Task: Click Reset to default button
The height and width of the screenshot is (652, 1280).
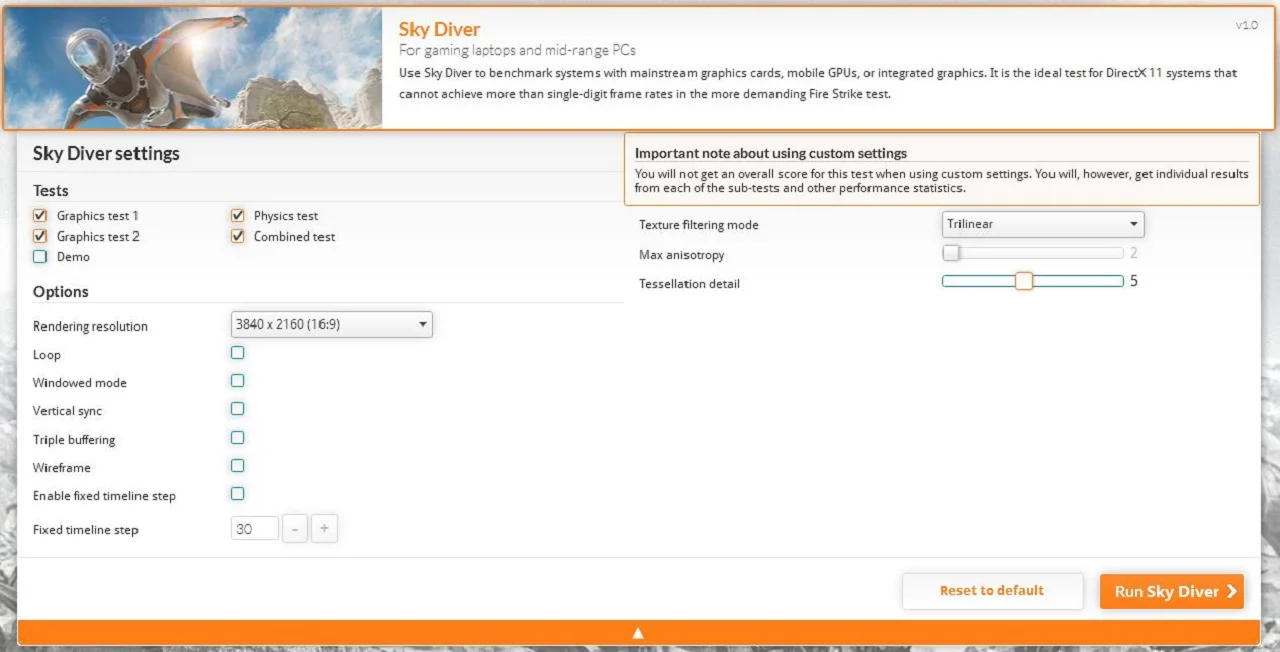Action: 992,591
